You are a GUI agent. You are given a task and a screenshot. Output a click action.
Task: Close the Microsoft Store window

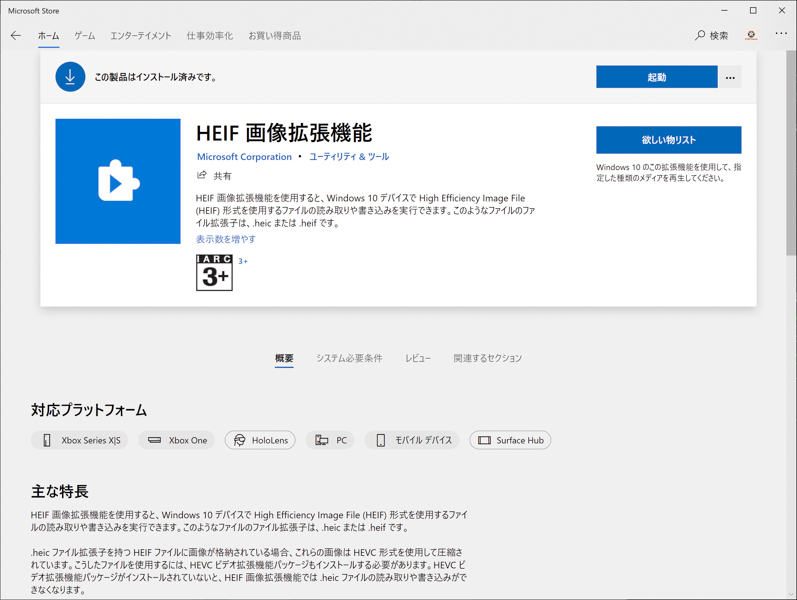[x=781, y=10]
